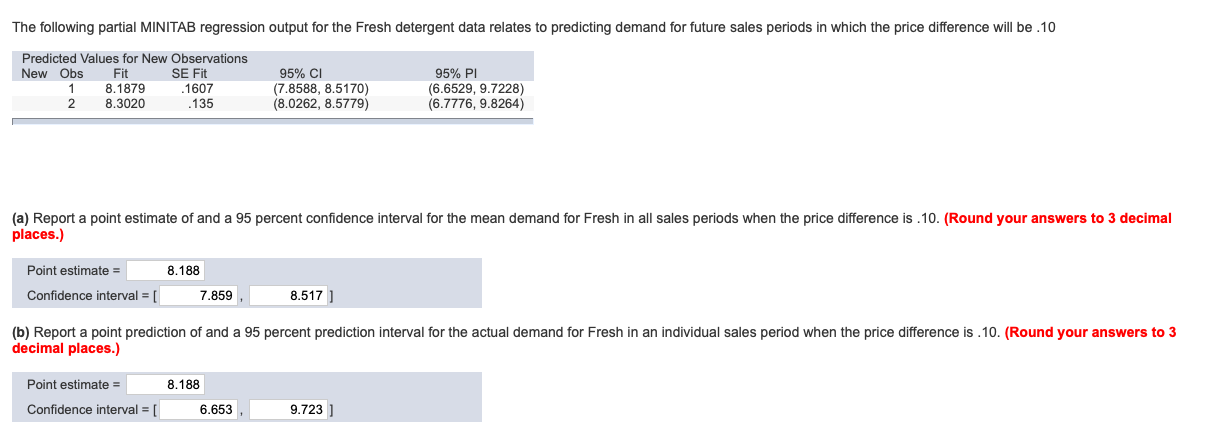Click the Predicted Values for New Observations title
This screenshot has height=434, width=1205.
coord(135,58)
